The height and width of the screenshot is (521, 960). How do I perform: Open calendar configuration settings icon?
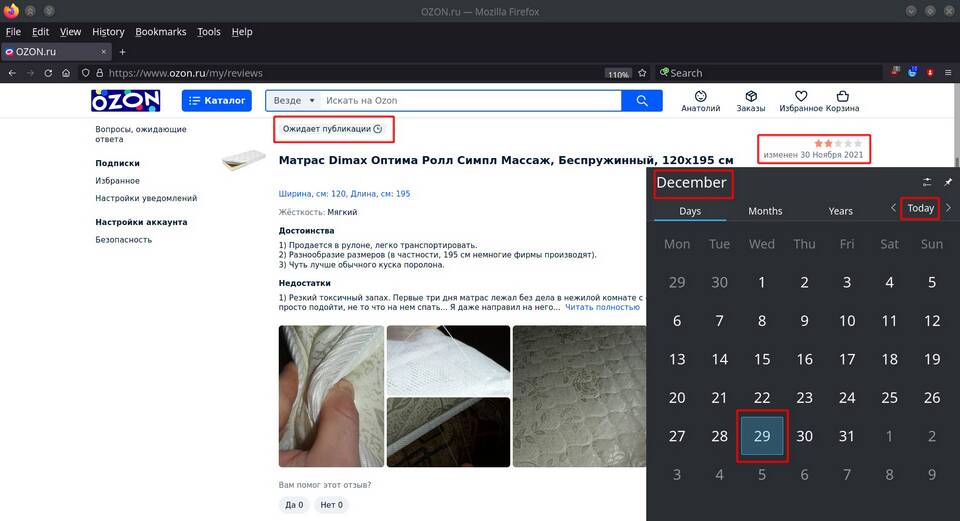click(x=927, y=182)
